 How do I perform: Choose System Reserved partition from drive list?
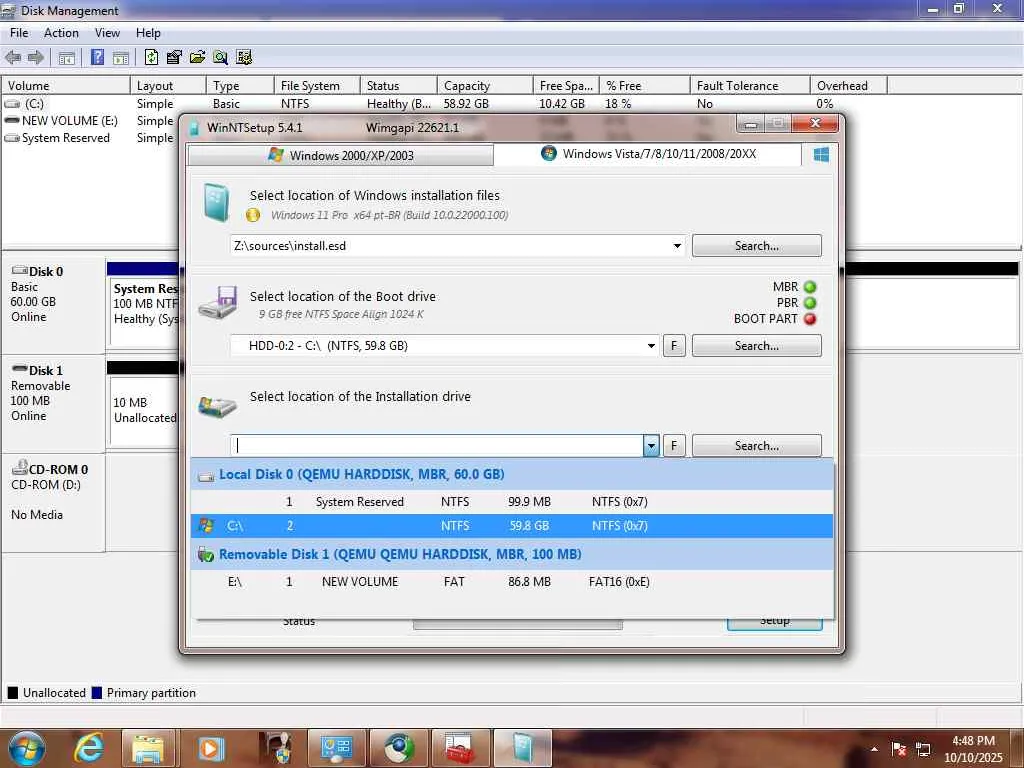click(x=512, y=502)
